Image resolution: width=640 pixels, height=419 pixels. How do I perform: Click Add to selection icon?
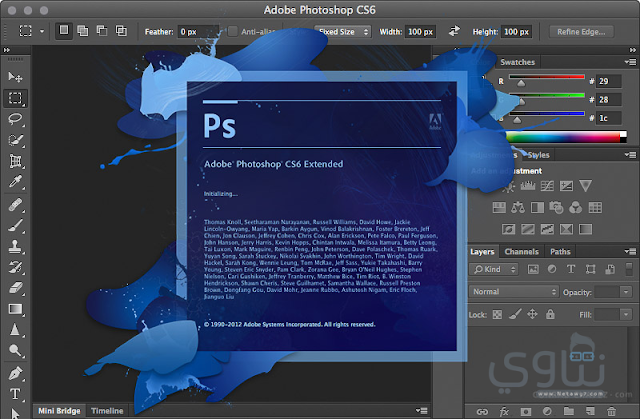coord(83,31)
